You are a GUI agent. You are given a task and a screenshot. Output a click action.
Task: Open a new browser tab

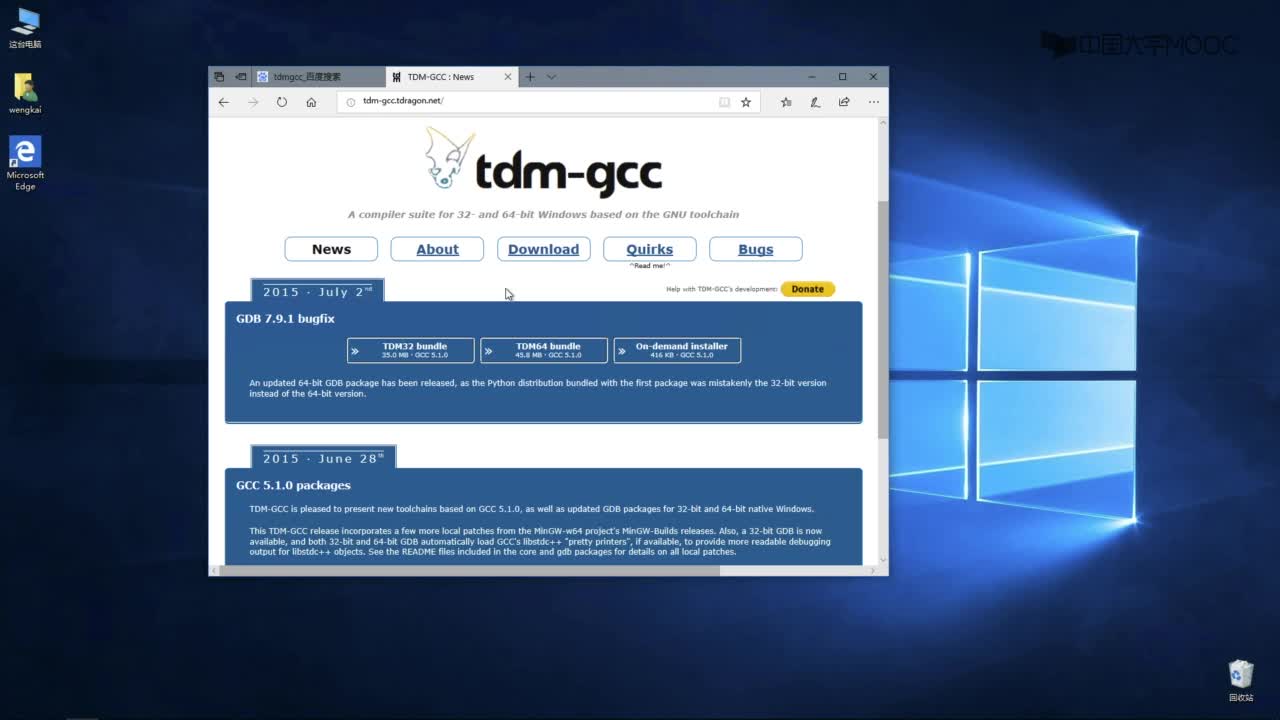[x=530, y=77]
